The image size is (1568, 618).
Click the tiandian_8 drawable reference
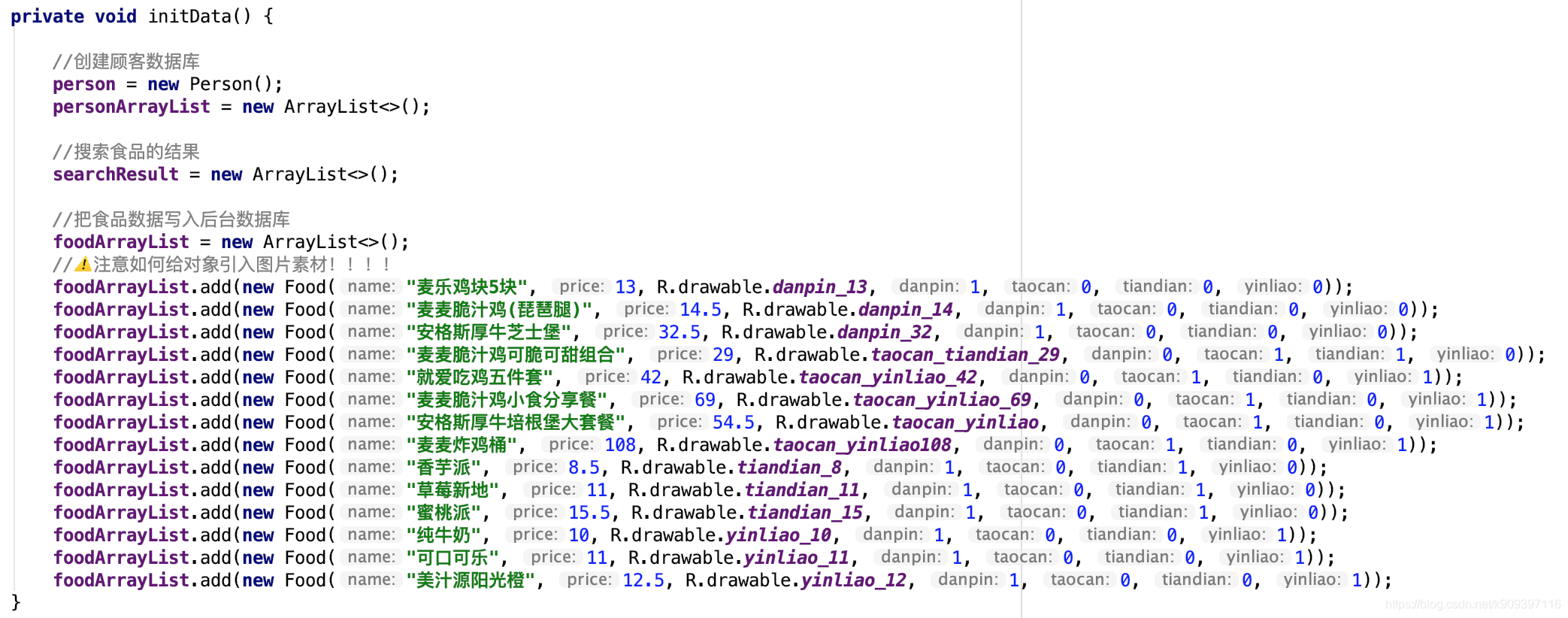tap(789, 468)
